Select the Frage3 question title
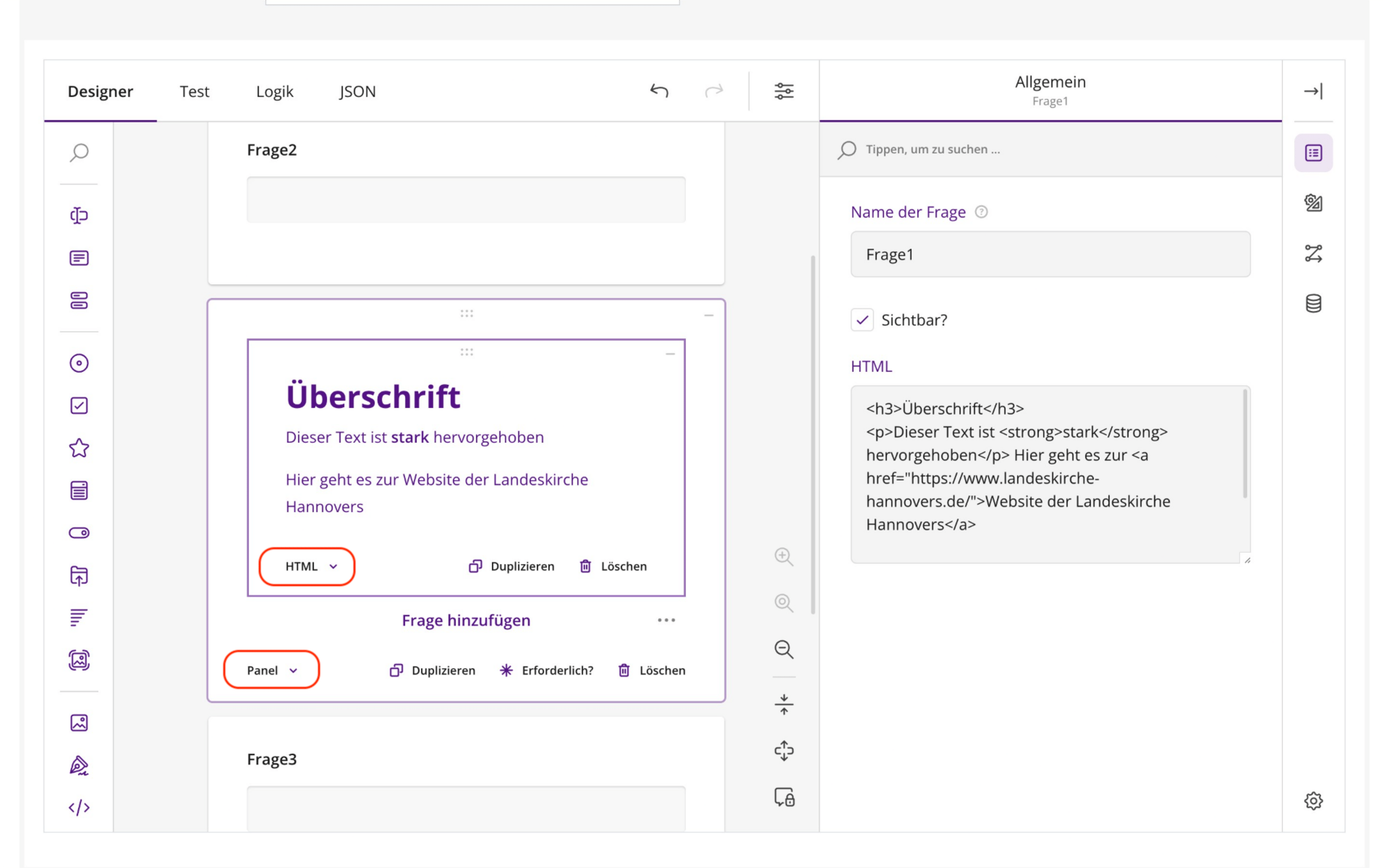The image size is (1389, 868). 271,759
